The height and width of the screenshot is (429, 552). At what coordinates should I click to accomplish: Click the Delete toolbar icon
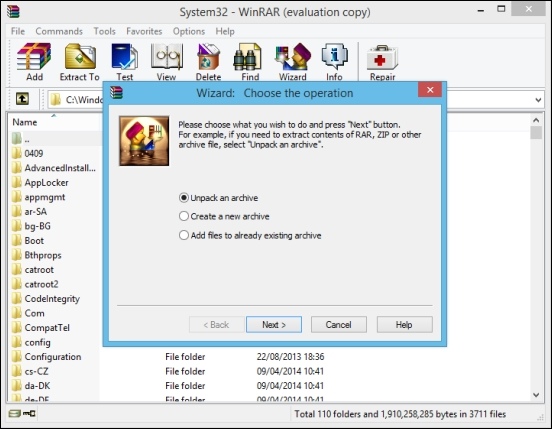[x=208, y=62]
